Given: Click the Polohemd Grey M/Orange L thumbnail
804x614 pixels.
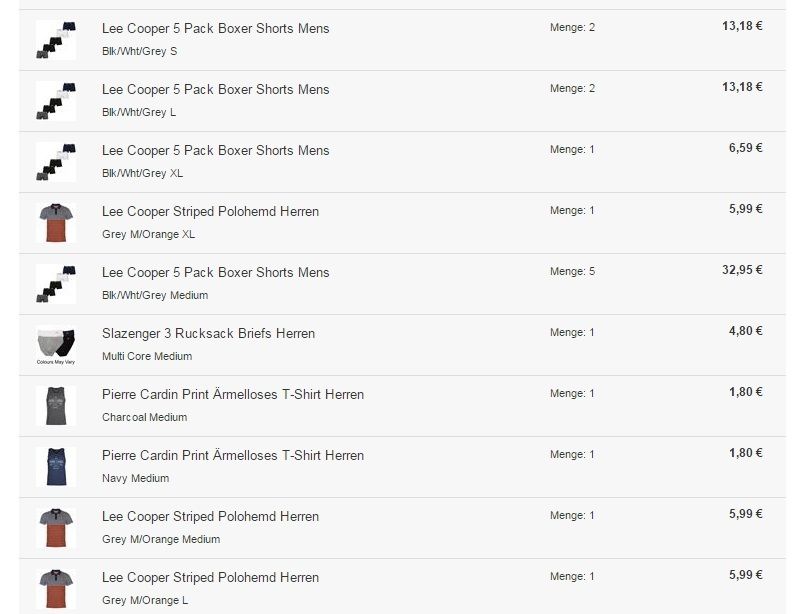Looking at the screenshot, I should [x=55, y=587].
